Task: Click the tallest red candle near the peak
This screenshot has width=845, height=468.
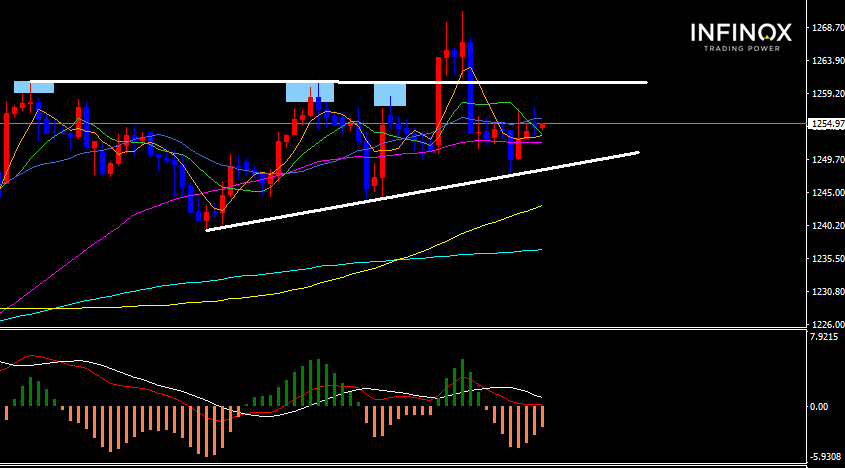Action: point(439,101)
